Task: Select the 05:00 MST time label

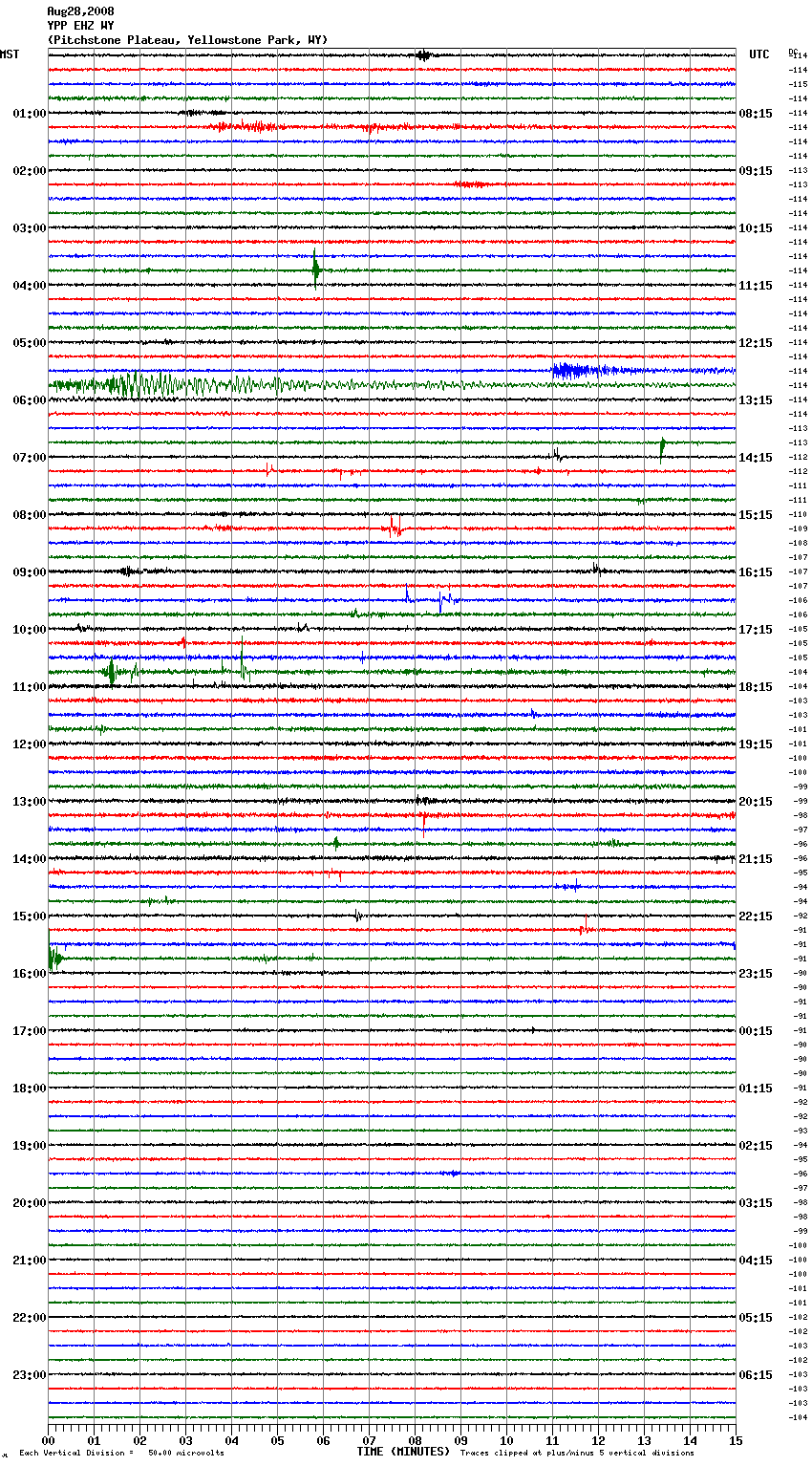Action: coord(30,343)
